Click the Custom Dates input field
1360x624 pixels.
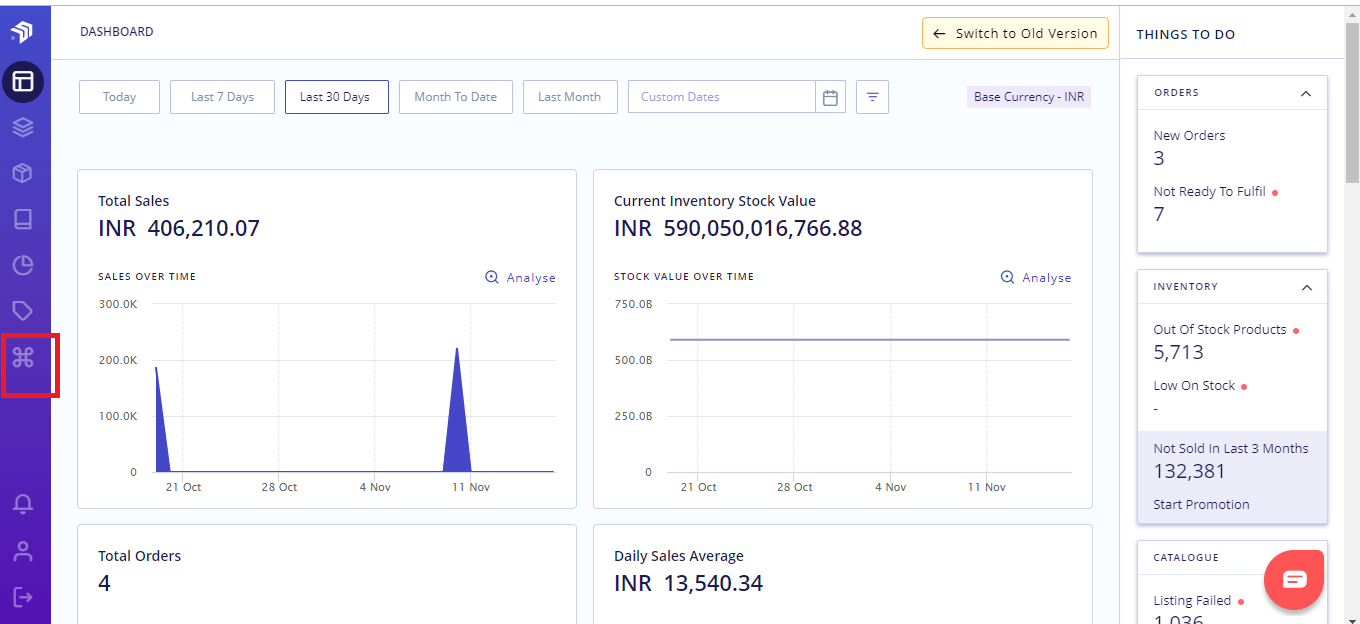720,96
